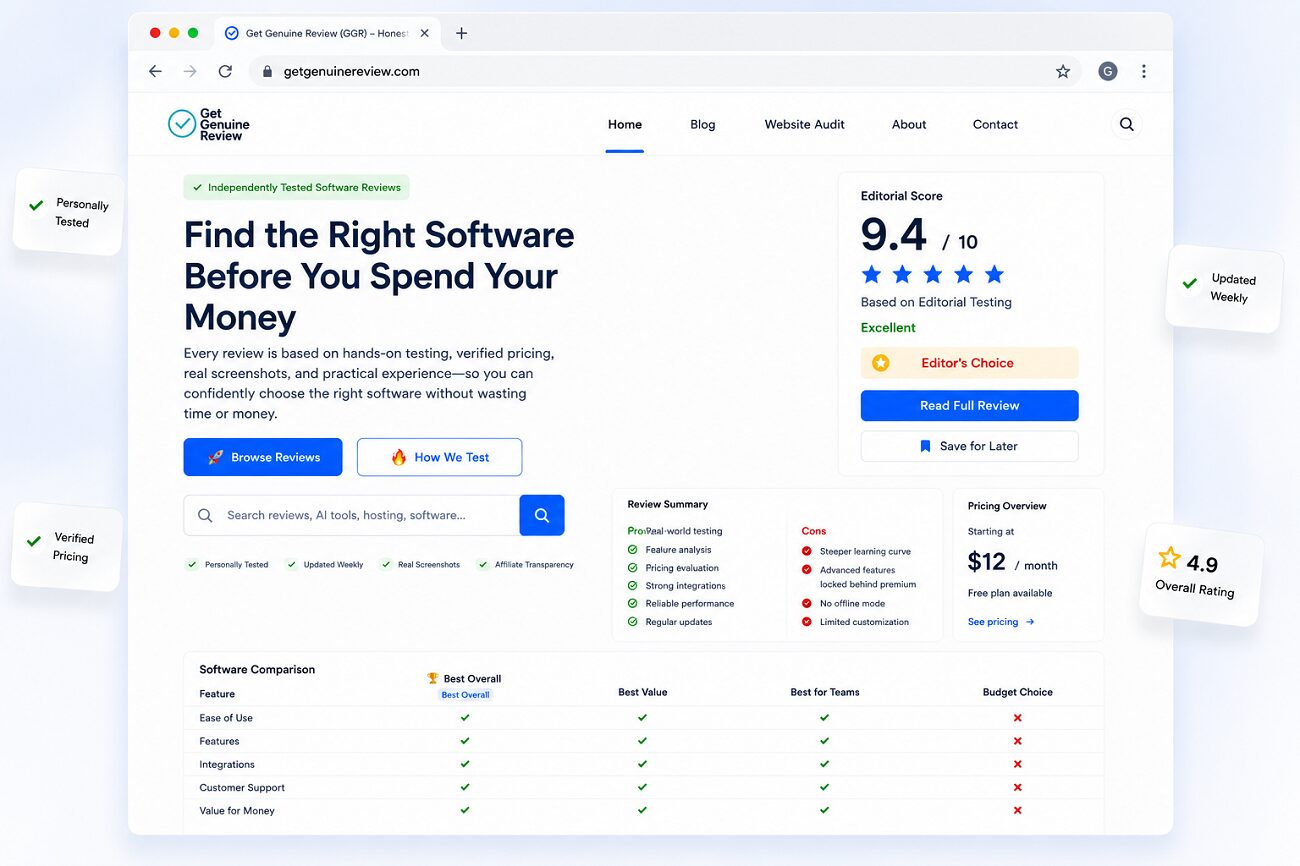Click the Get Genuine Review logo

pyautogui.click(x=209, y=124)
